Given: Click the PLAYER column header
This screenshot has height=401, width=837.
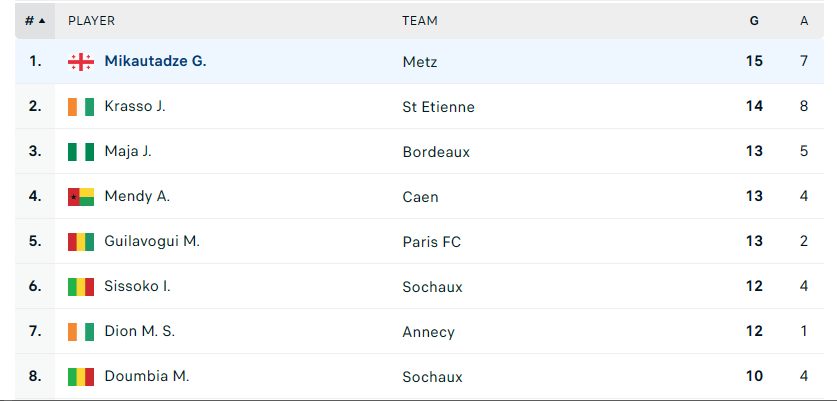Looking at the screenshot, I should point(91,21).
